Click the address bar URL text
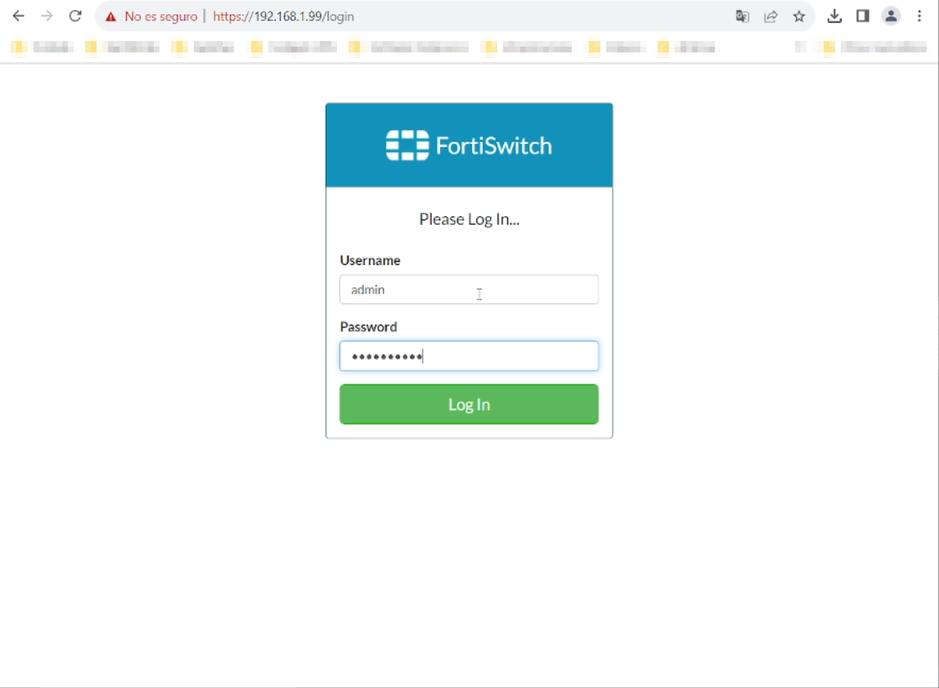Screen dimensions: 939x688 tap(283, 16)
